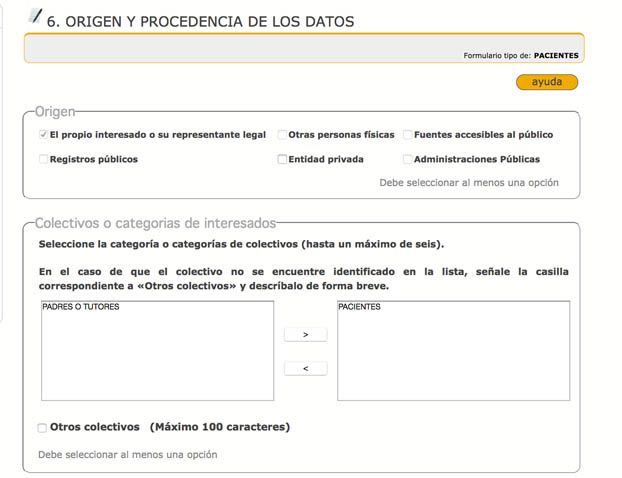Click the ORIGEN Y PROCEDENCIA DE LOS DATOS heading
The image size is (622, 478).
click(x=200, y=21)
